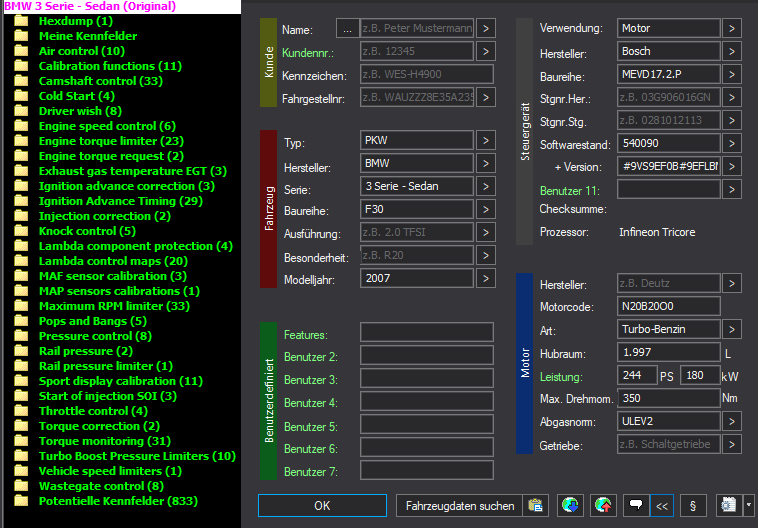This screenshot has width=758, height=528.
Task: Click the Fahrzeugdaten suchen button
Action: click(459, 506)
